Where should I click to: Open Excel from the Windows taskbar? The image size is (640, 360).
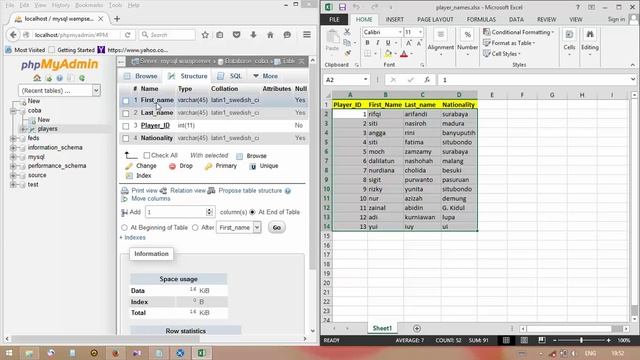[202, 353]
